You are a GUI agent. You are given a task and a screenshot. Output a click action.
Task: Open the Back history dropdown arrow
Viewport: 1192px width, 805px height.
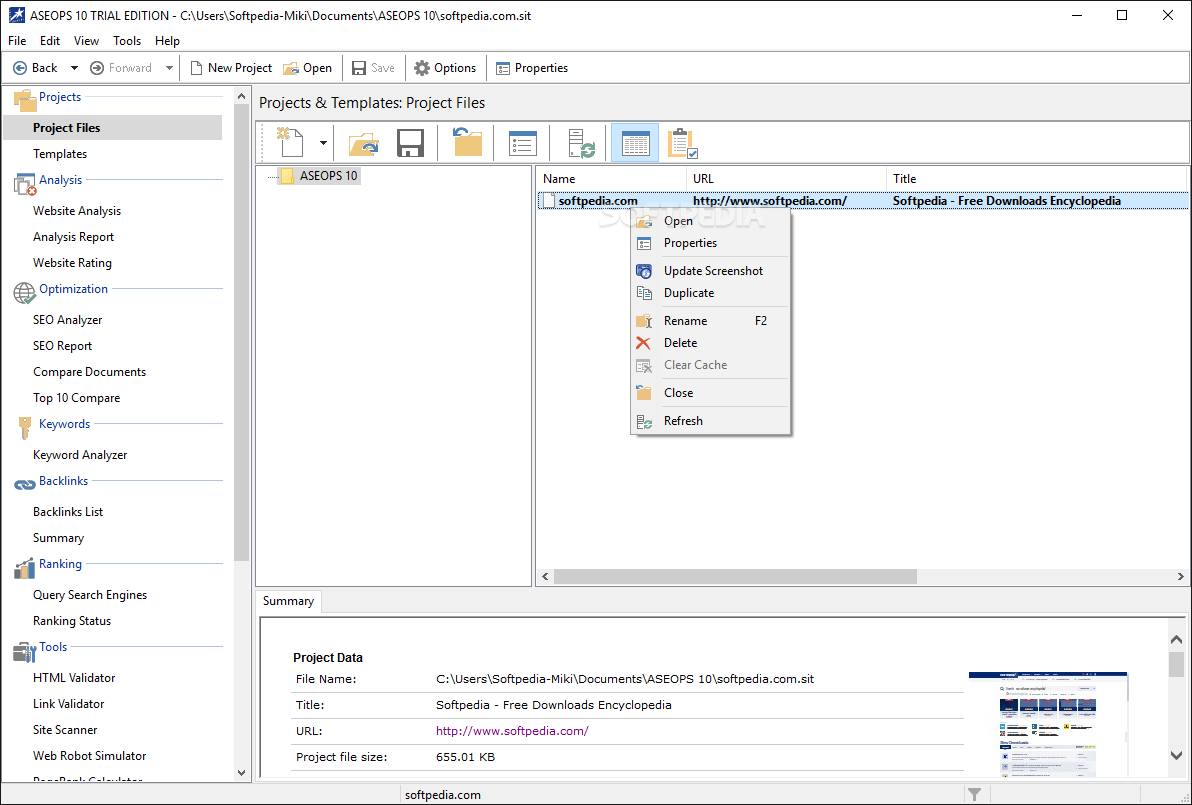click(74, 68)
